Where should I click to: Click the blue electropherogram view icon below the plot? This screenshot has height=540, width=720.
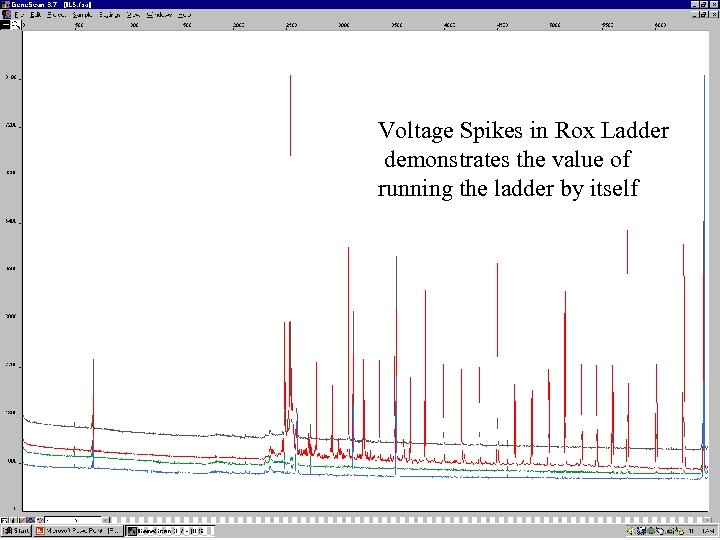pos(31,520)
